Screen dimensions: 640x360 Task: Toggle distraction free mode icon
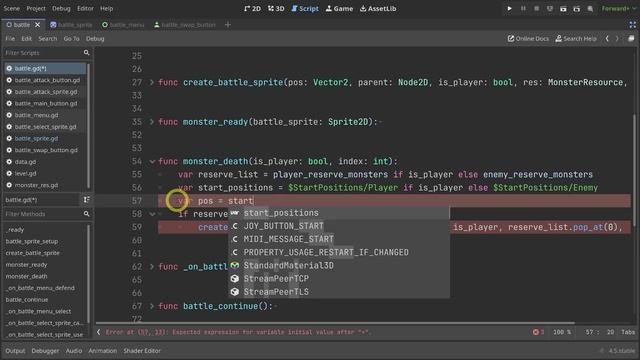pos(633,25)
